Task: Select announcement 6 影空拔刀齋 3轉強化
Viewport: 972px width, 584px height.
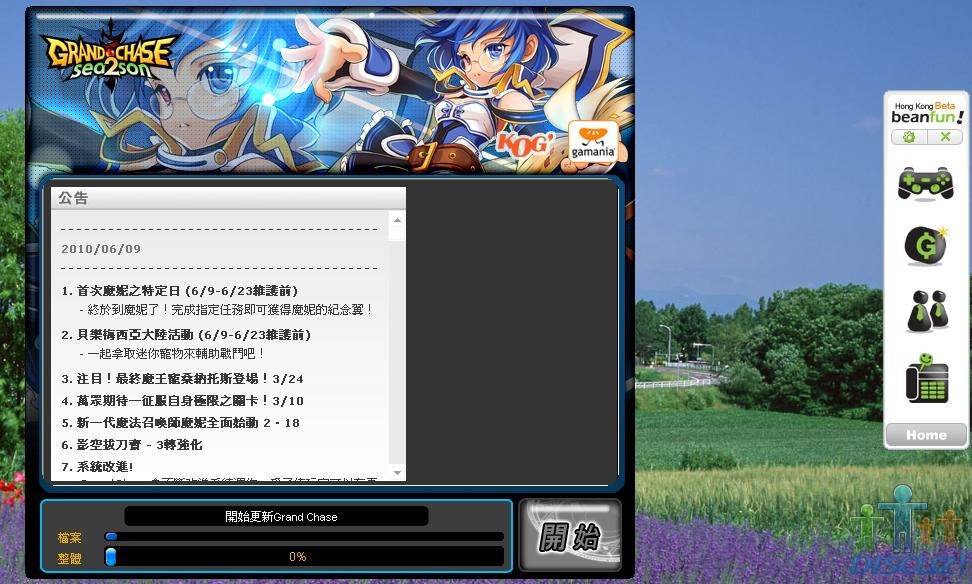Action: point(131,445)
